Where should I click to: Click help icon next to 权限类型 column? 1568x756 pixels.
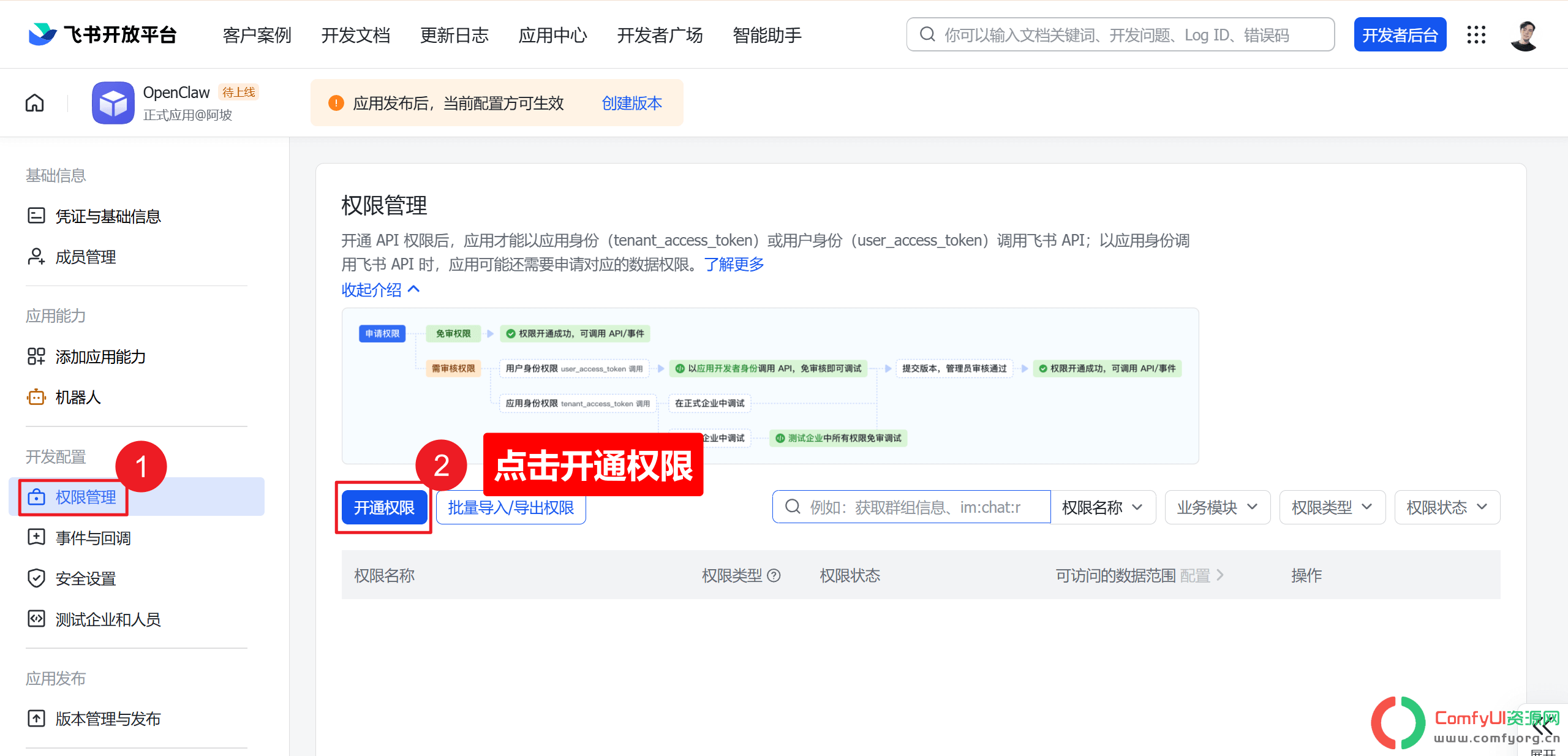coord(774,575)
